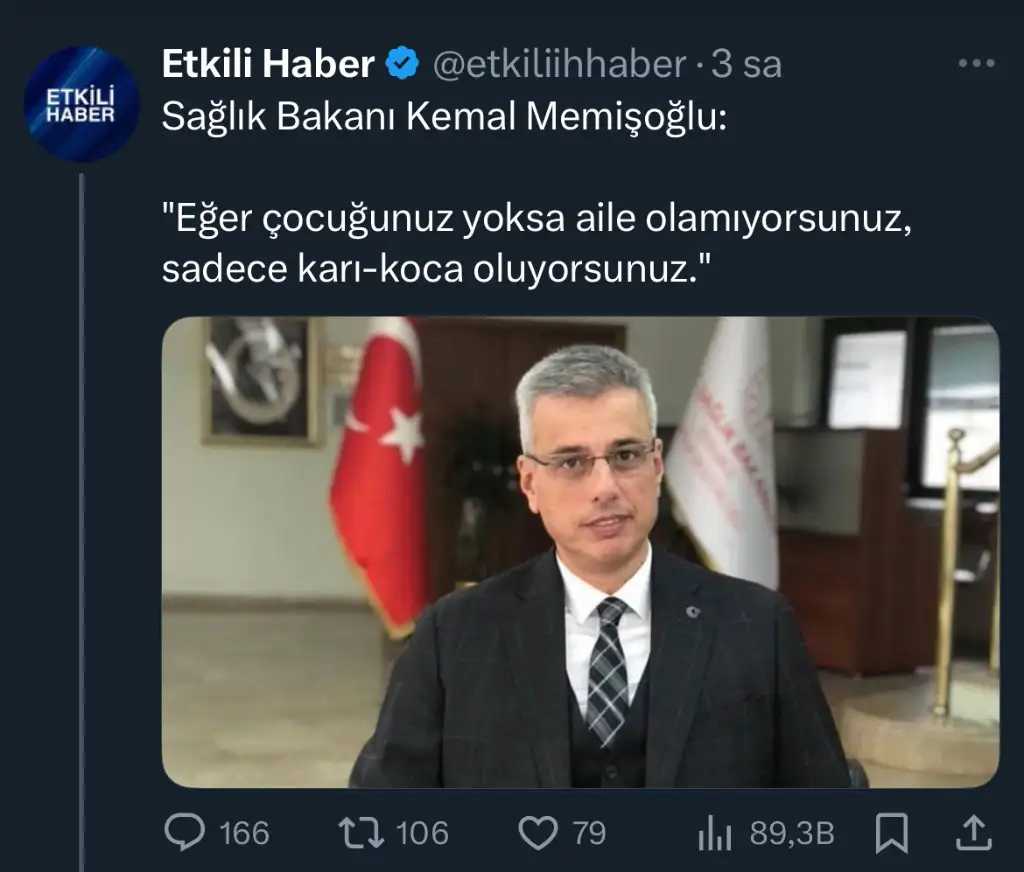
Task: Click the repost arrows icon
Action: click(361, 833)
